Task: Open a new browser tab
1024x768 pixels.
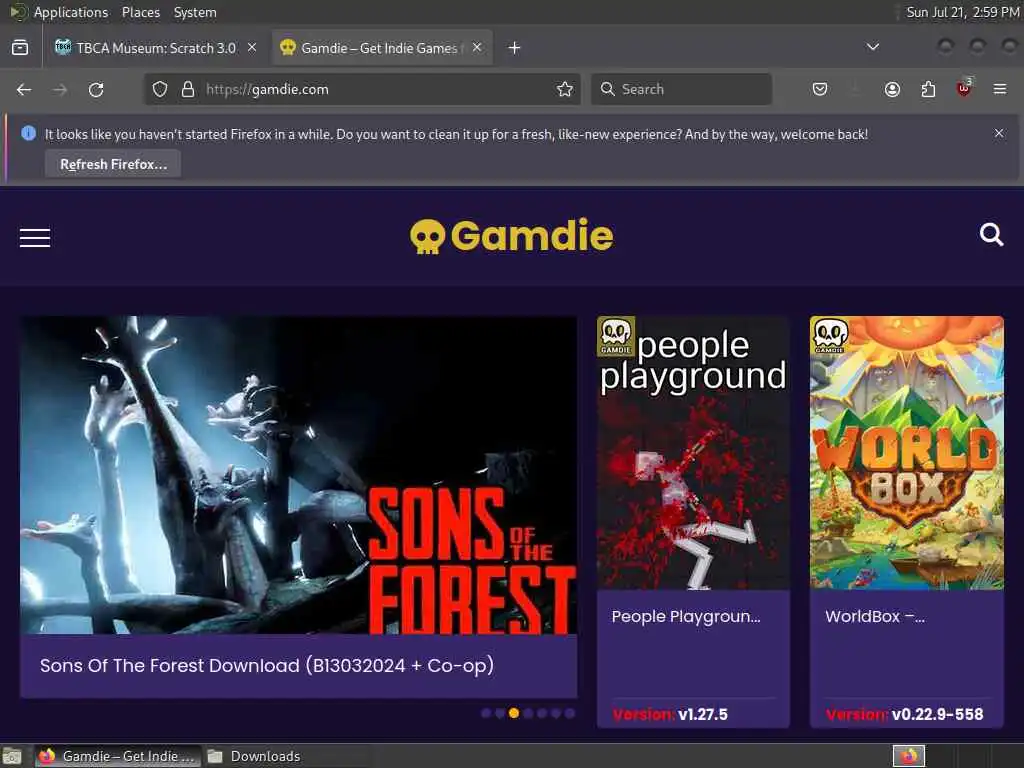Action: pos(515,48)
